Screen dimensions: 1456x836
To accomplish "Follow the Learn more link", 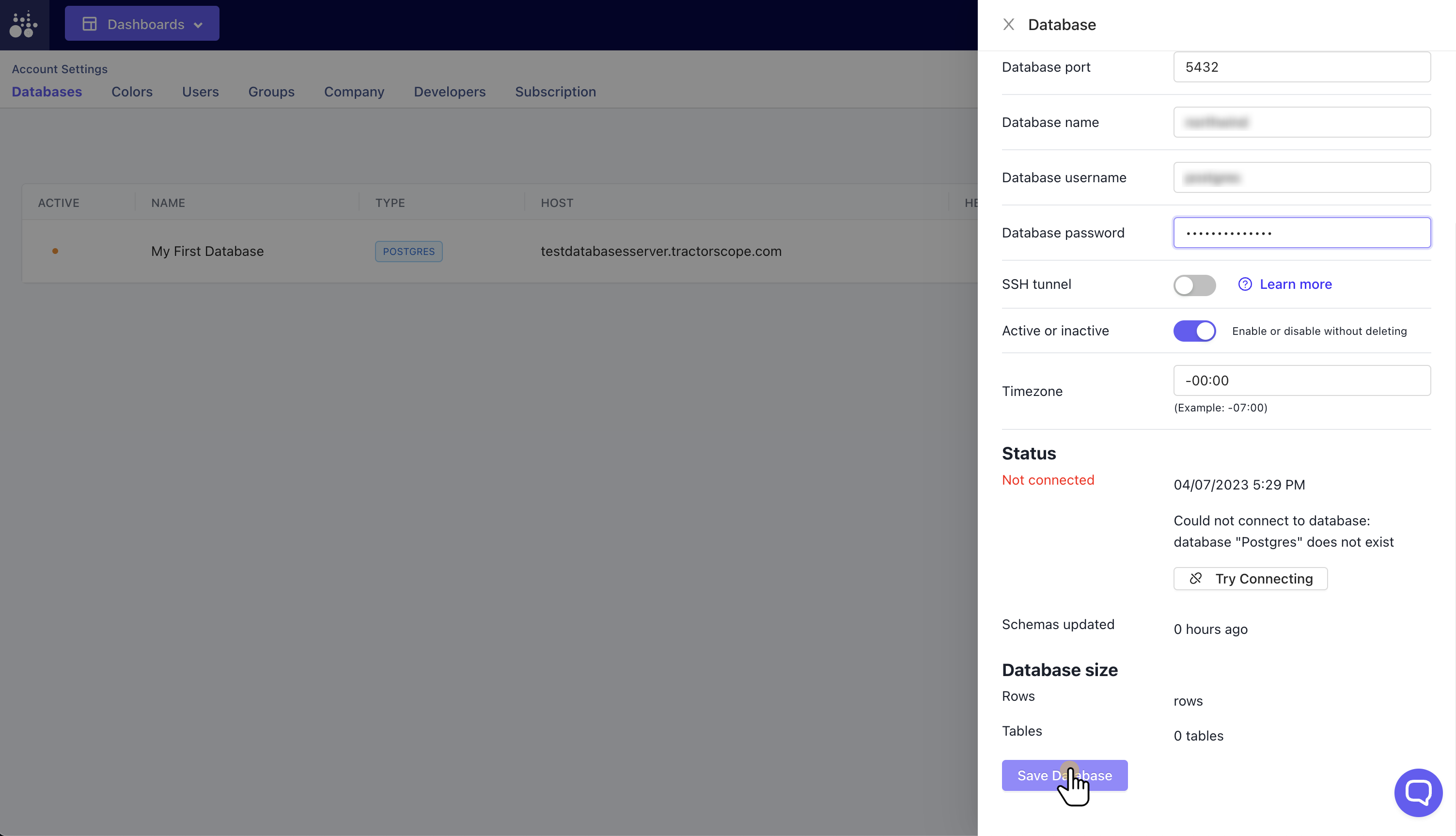I will click(1295, 284).
